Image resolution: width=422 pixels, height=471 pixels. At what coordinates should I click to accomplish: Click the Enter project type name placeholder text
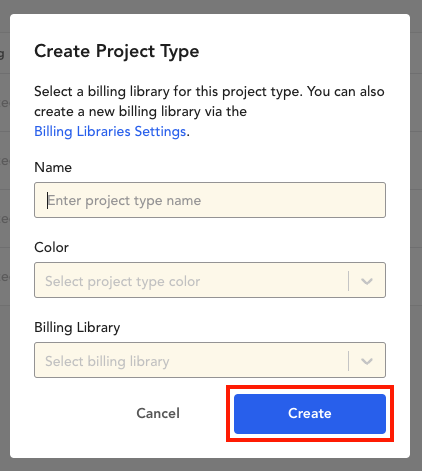tap(124, 201)
